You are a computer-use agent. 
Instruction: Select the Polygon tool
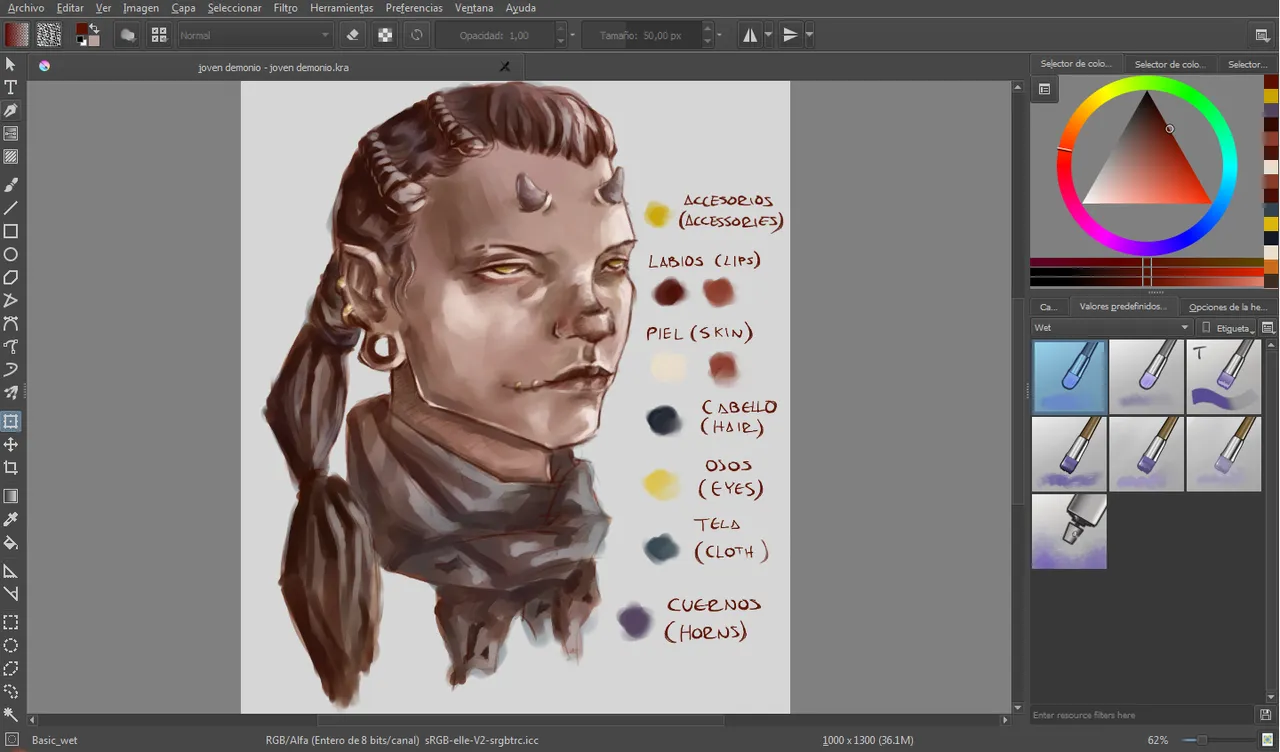click(x=11, y=277)
